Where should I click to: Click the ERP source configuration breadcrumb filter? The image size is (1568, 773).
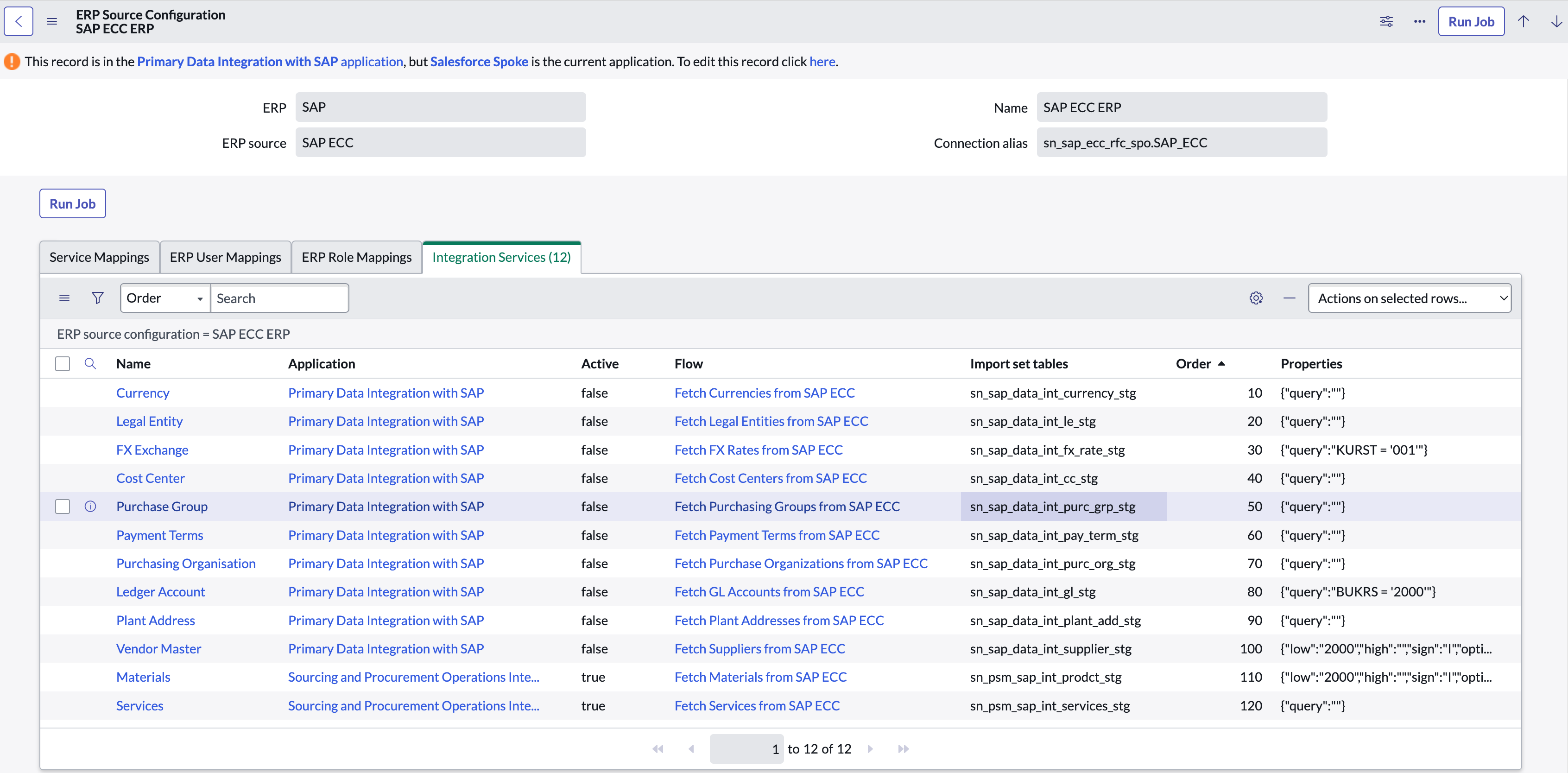tap(173, 334)
